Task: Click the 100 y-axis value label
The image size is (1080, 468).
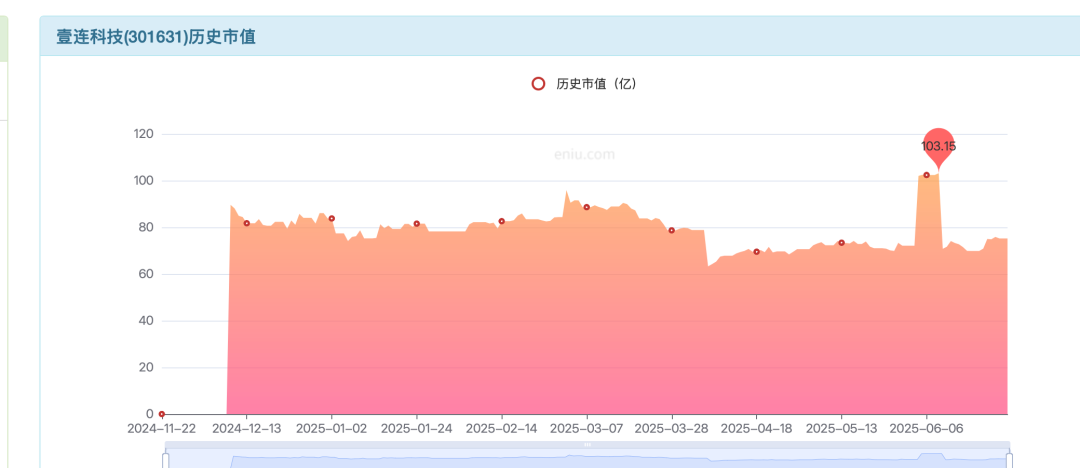Action: [x=143, y=181]
